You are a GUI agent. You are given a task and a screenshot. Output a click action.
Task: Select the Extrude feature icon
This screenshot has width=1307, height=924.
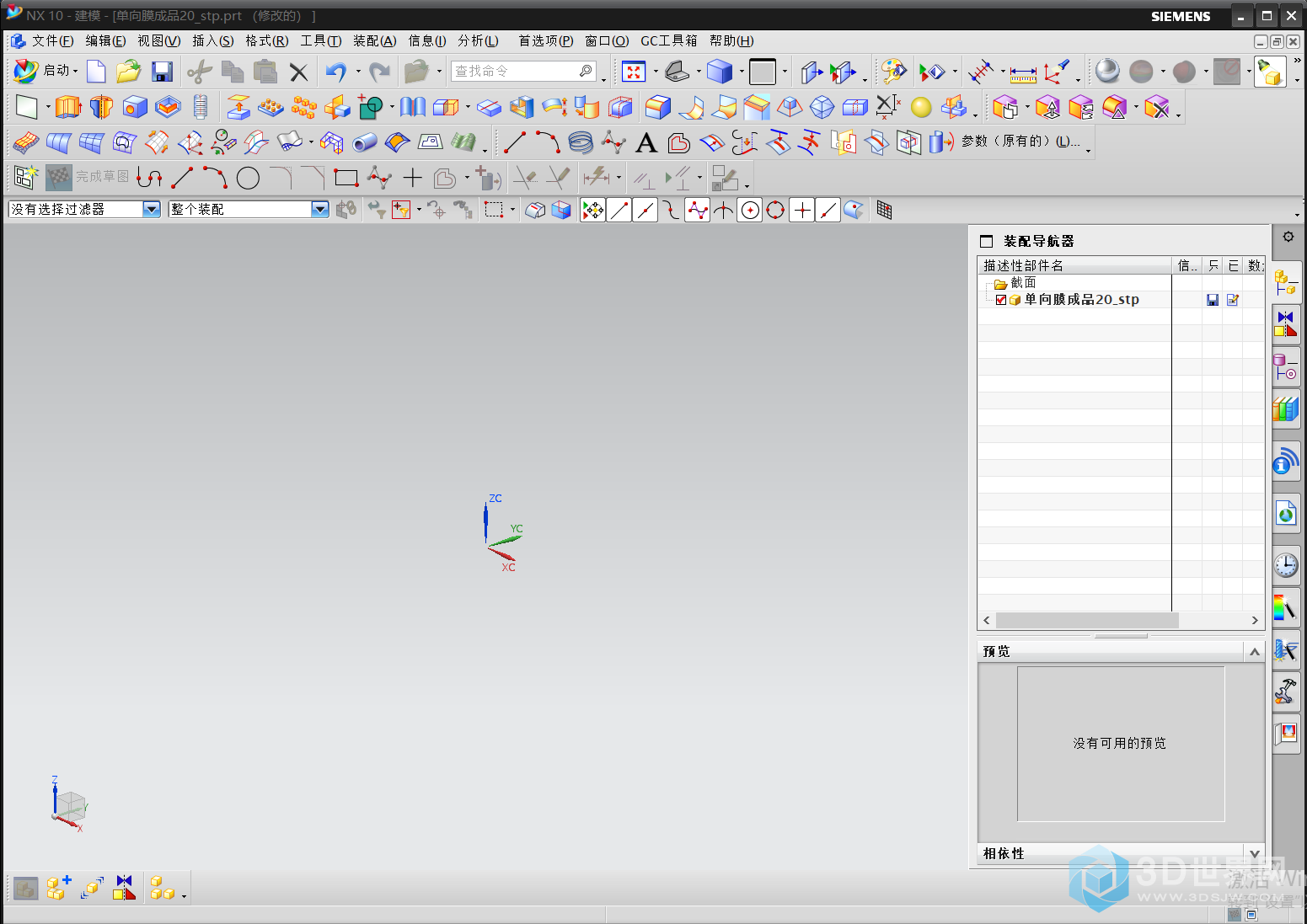pos(68,107)
